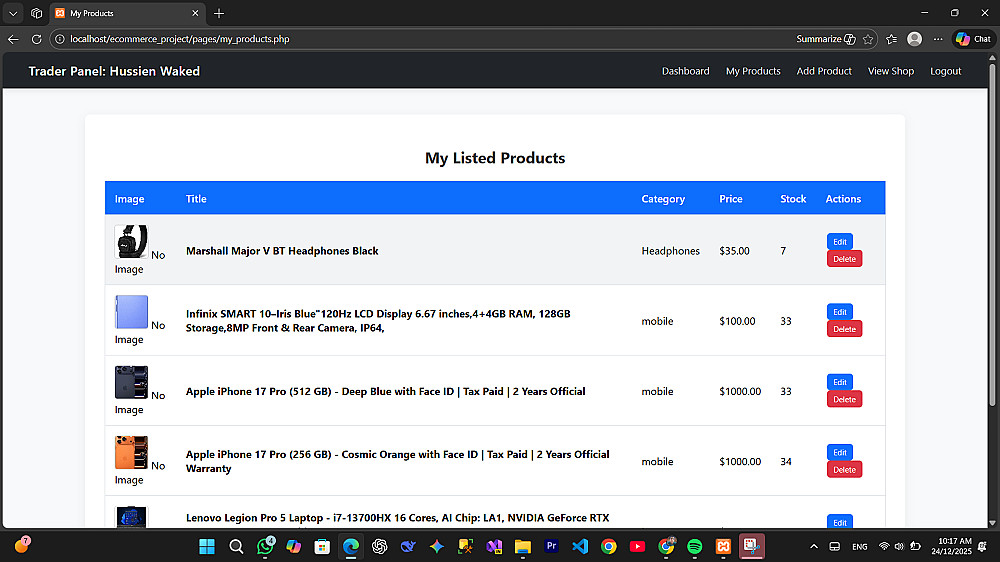Close the My Products tab
1000x562 pixels.
(195, 13)
